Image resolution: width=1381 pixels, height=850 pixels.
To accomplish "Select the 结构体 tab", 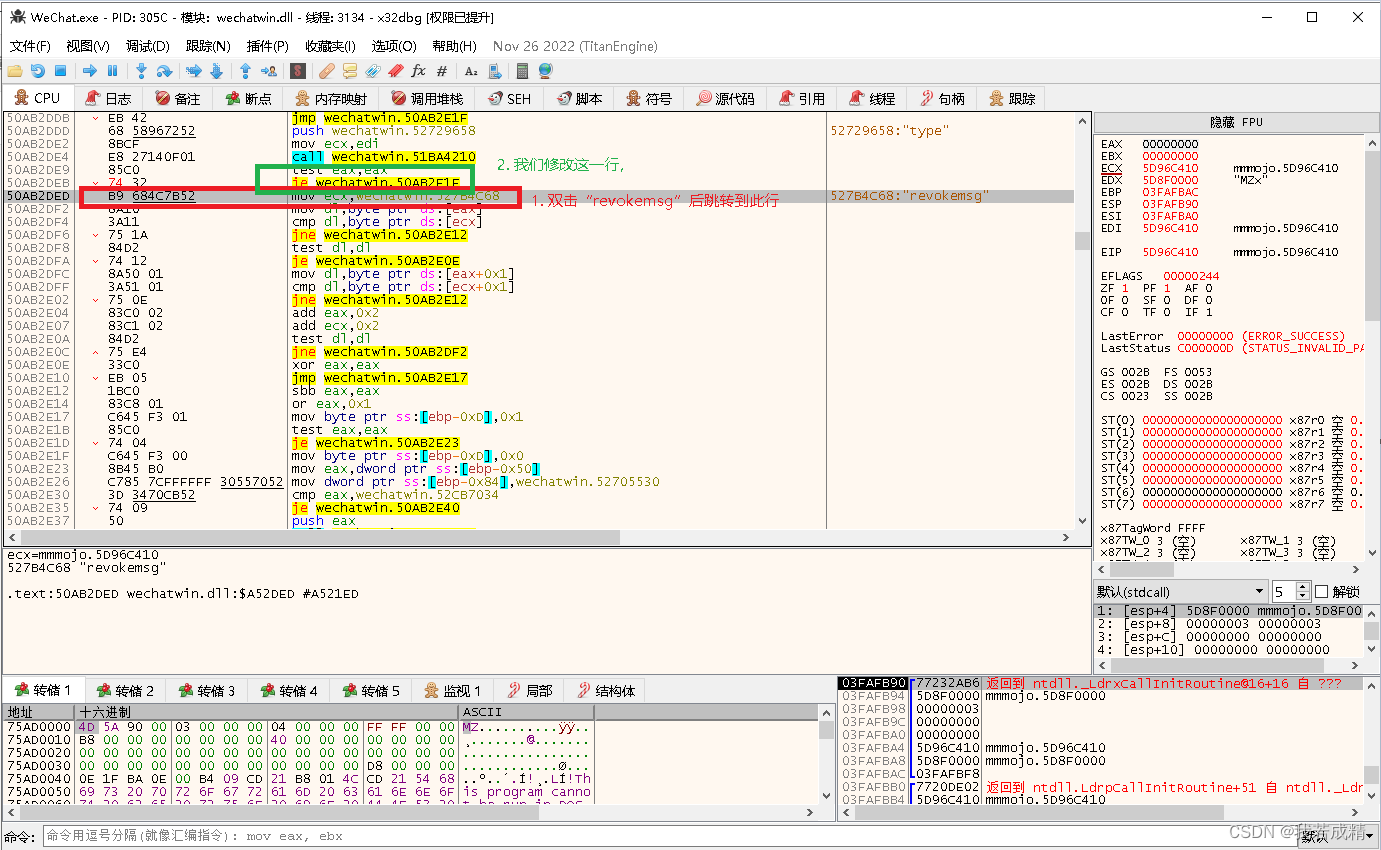I will [x=605, y=690].
